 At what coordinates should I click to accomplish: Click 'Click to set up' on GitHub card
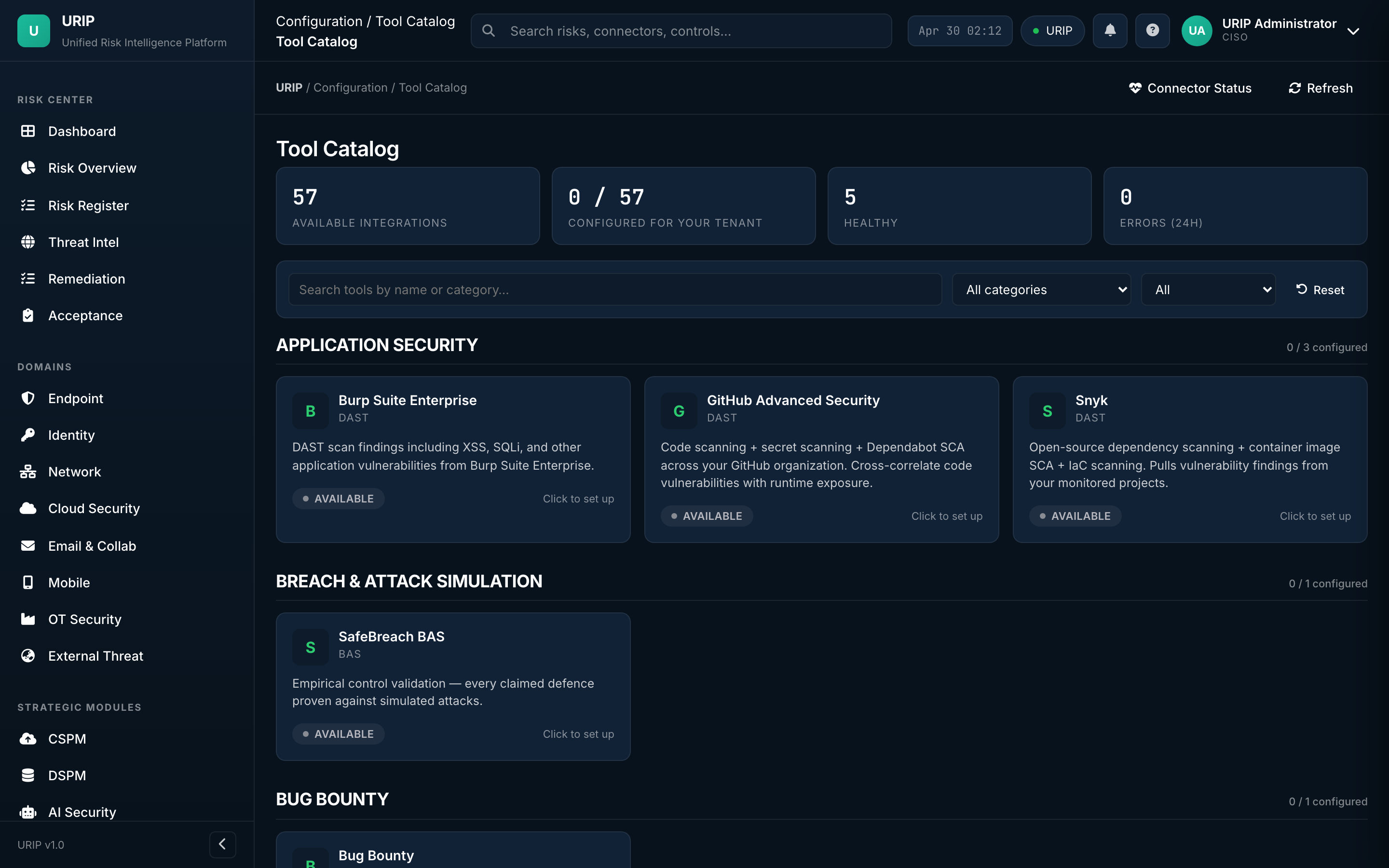pyautogui.click(x=947, y=515)
